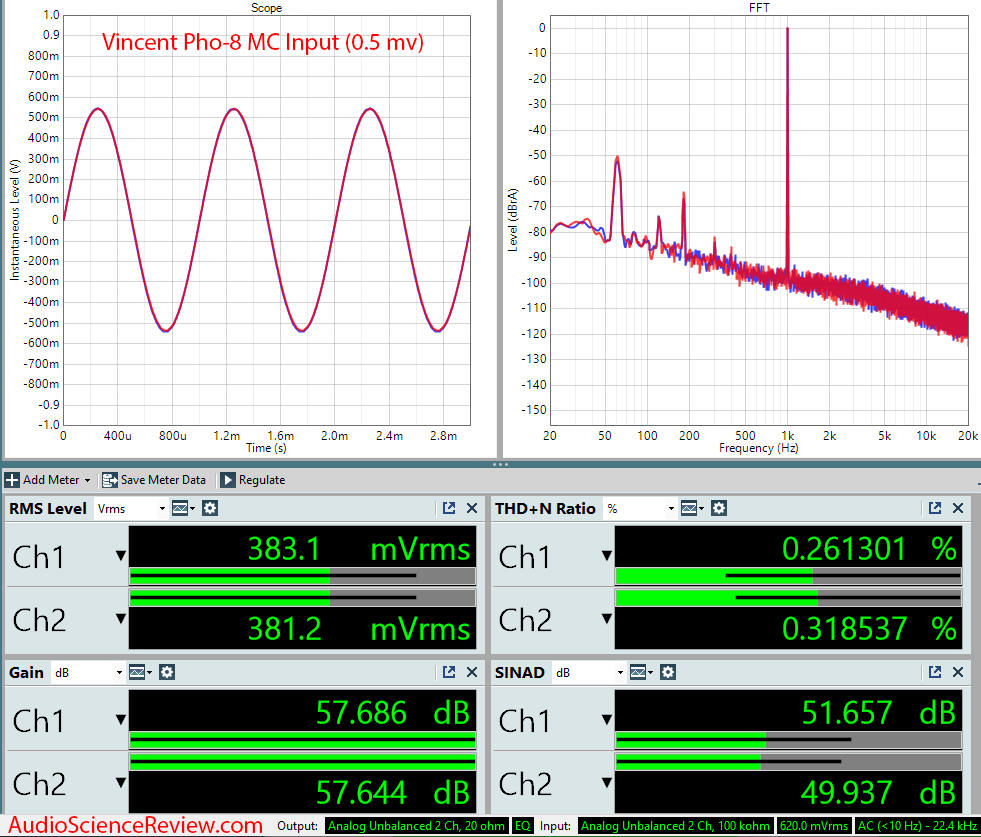Open the SINAD meter graph view icon
The image size is (981, 837).
(640, 672)
